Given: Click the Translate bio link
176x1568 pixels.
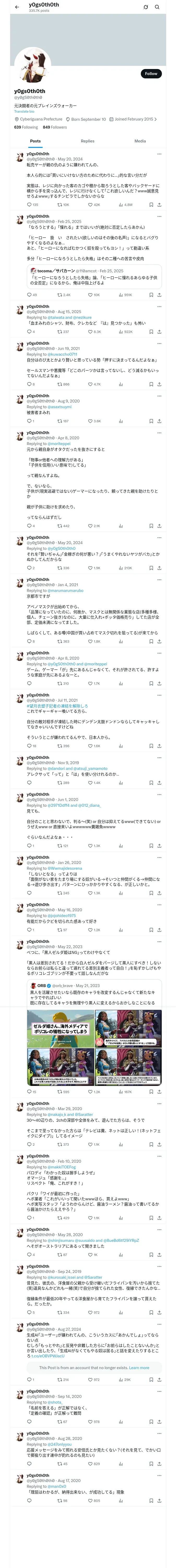Looking at the screenshot, I should (x=24, y=111).
